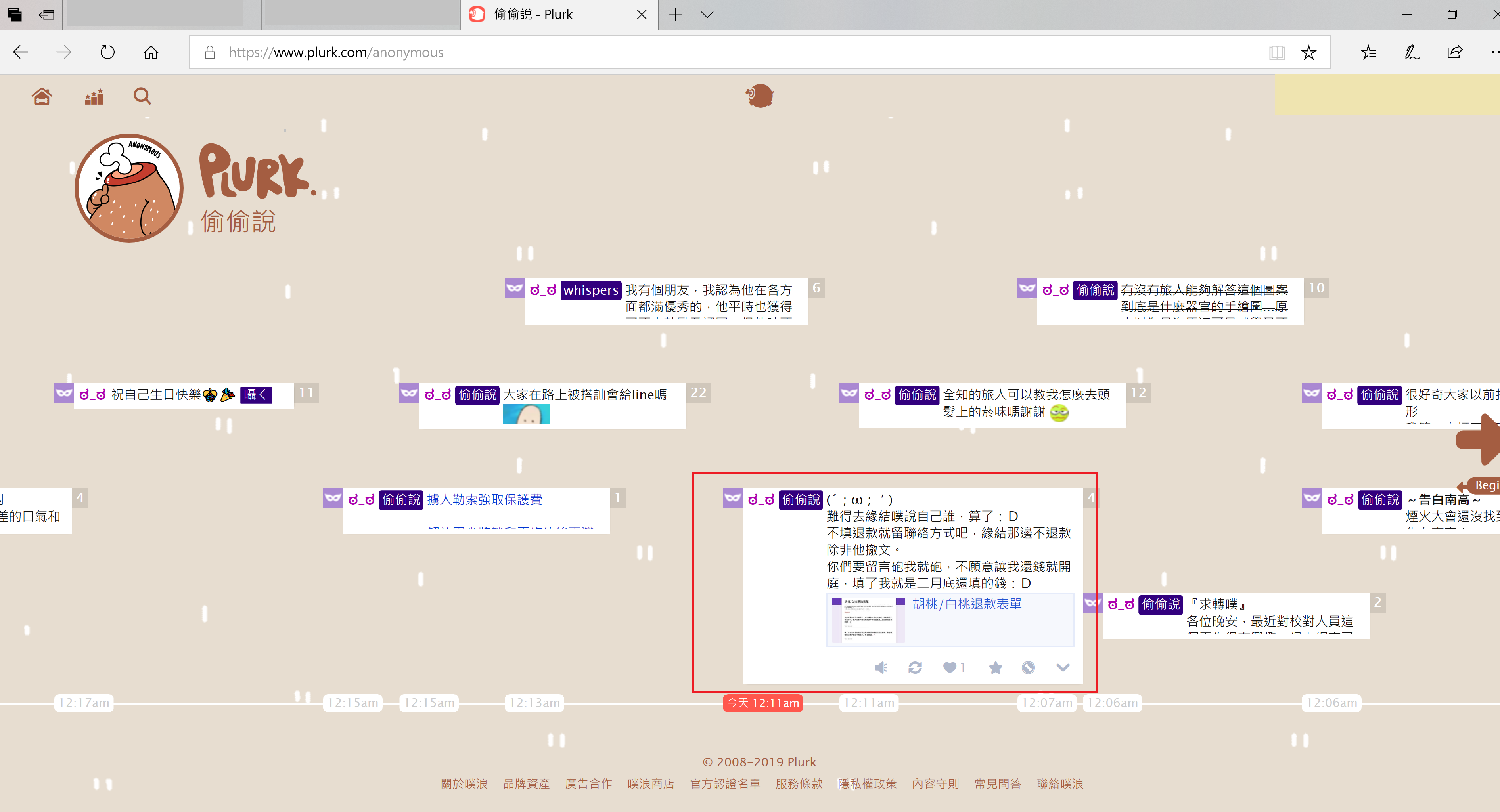Image resolution: width=1500 pixels, height=812 pixels.
Task: Open the Plurk search magnifier icon
Action: (x=142, y=96)
